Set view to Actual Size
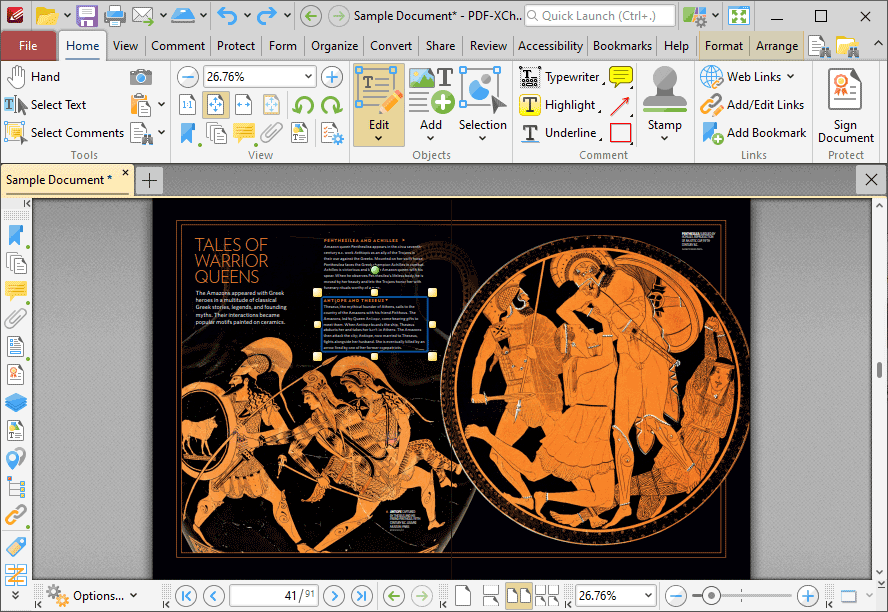The width and height of the screenshot is (888, 612). tap(187, 105)
